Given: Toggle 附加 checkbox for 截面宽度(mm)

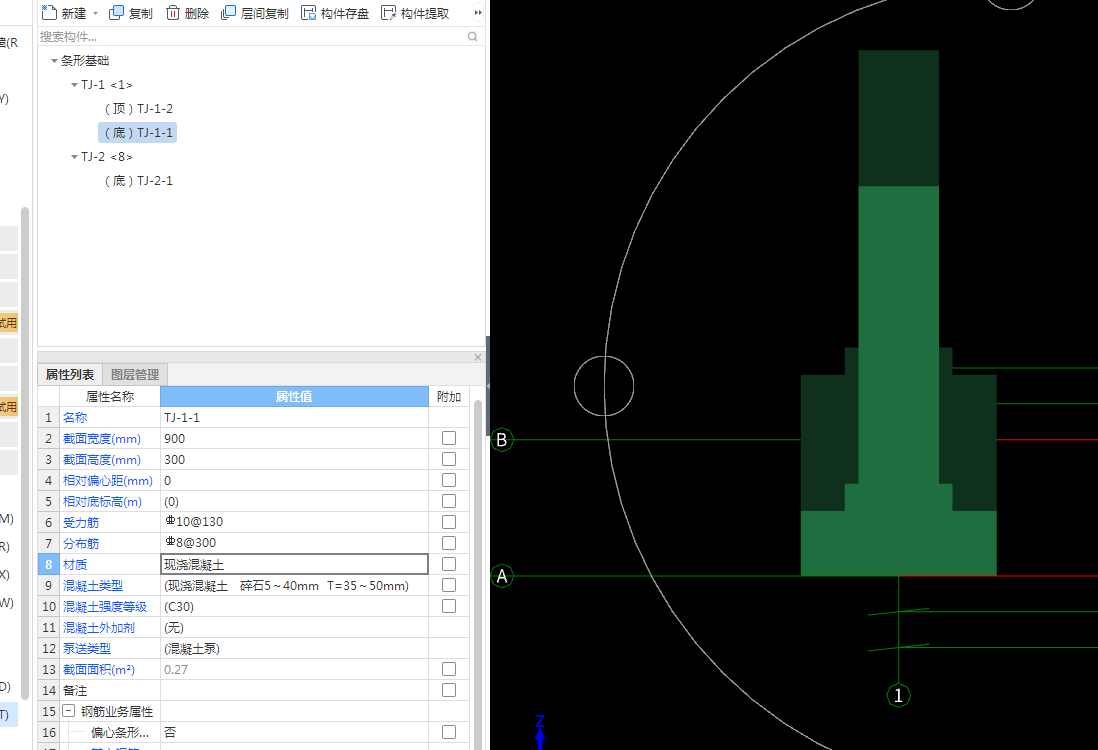Looking at the screenshot, I should tap(449, 438).
